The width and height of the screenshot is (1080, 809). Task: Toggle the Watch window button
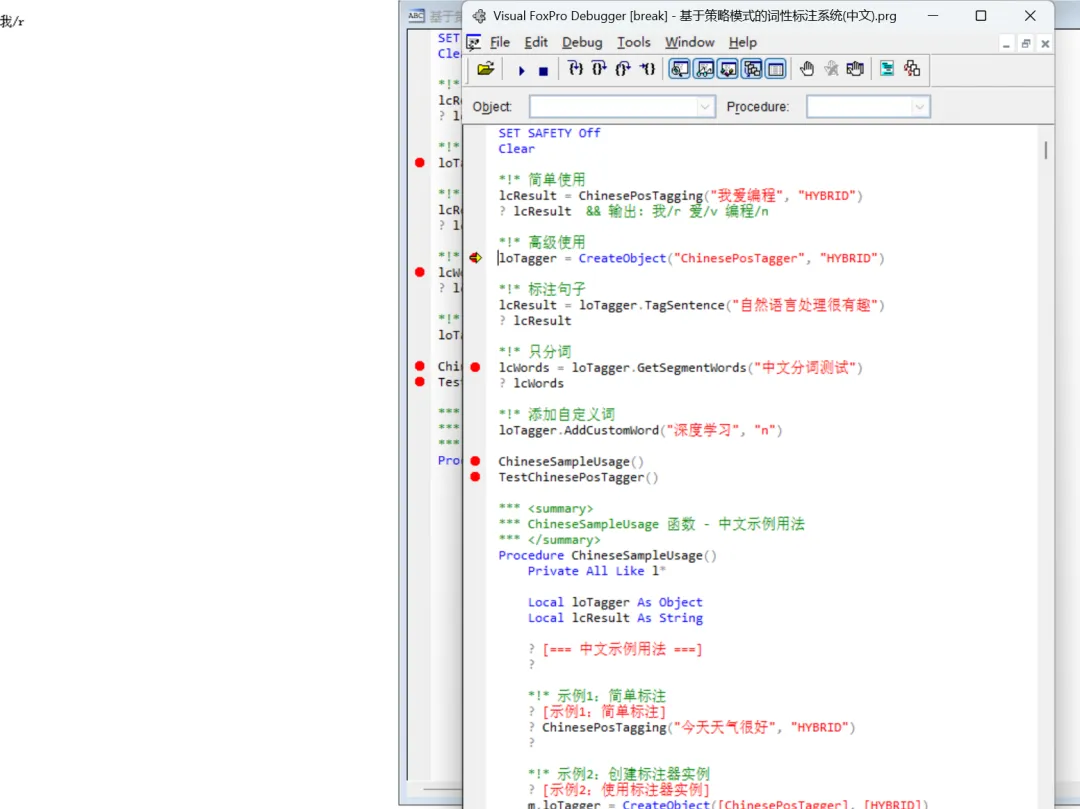click(704, 69)
